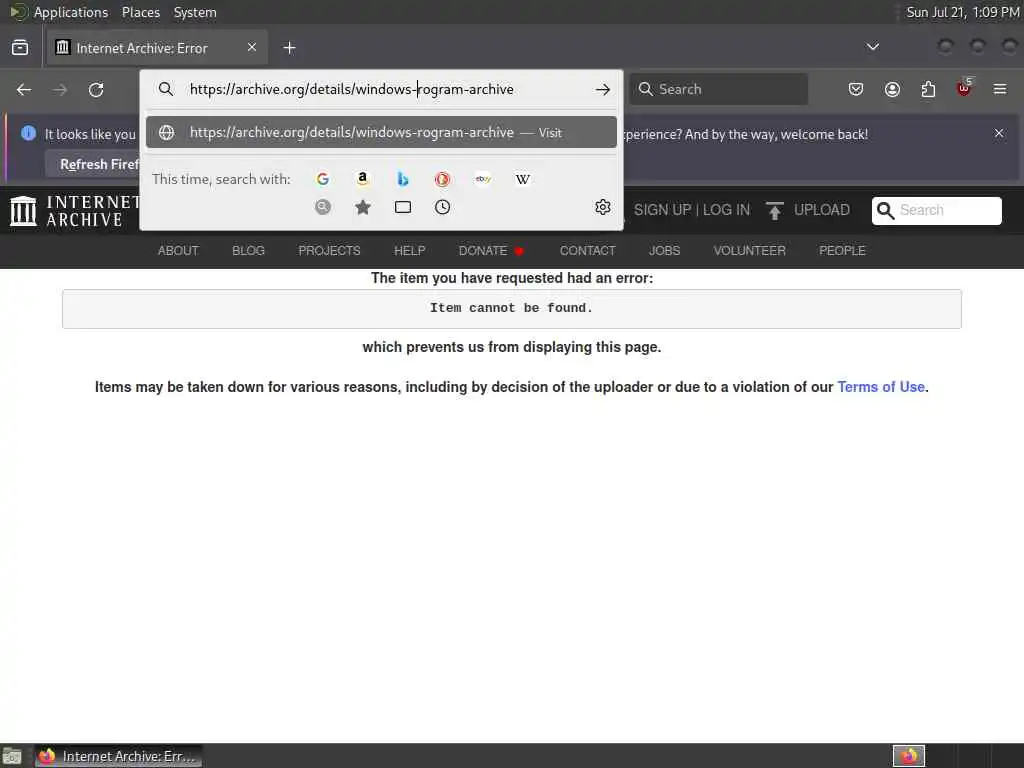
Task: Open a new tab with plus icon
Action: [289, 48]
